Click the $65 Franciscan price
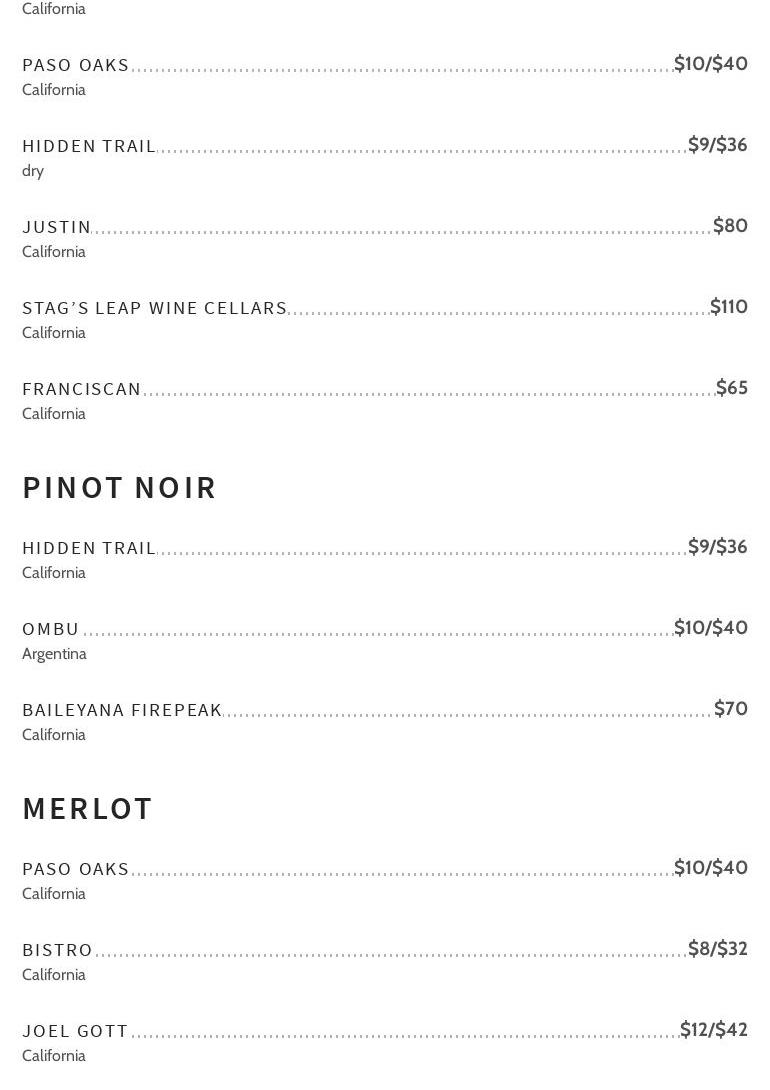 [731, 388]
